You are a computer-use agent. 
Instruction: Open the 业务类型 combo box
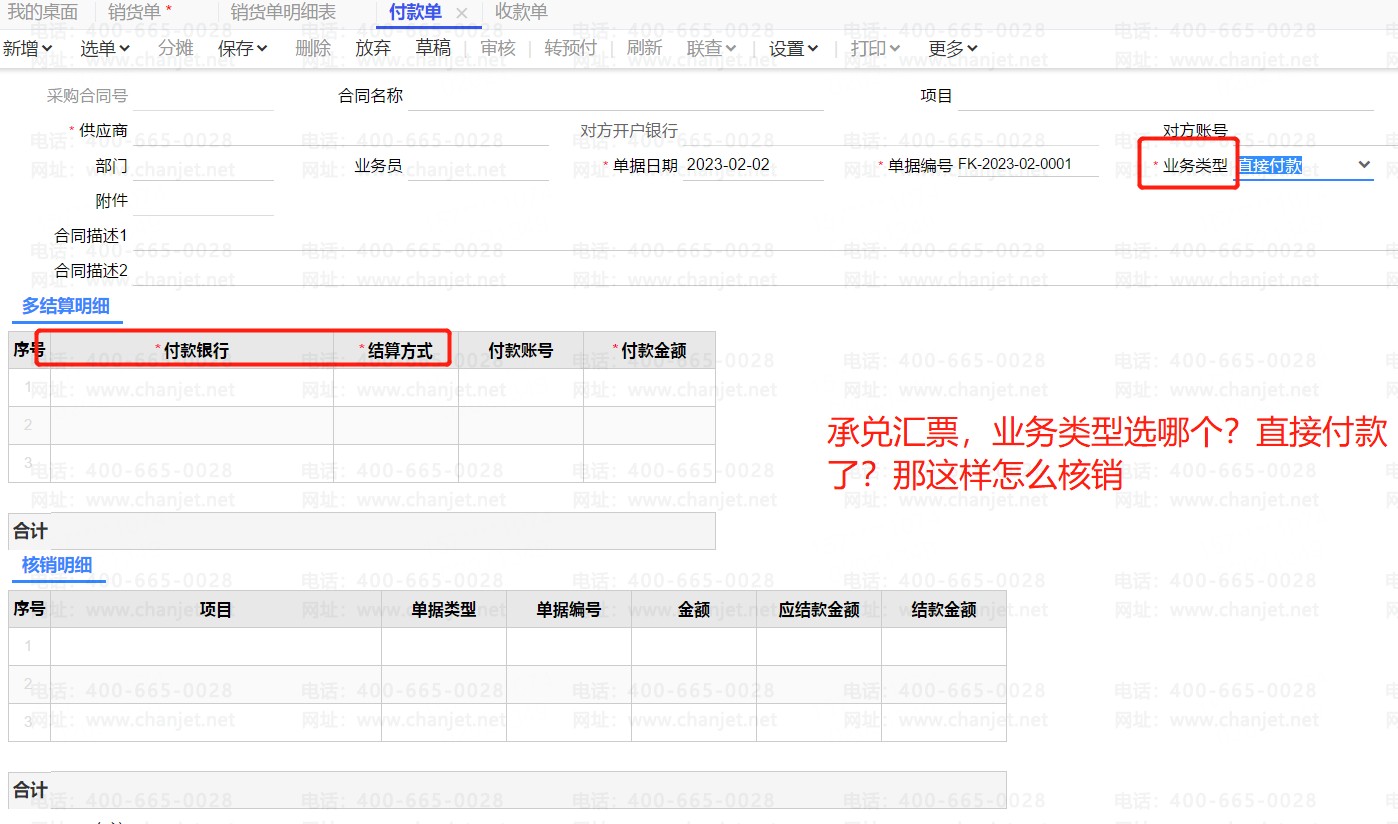1304,166
